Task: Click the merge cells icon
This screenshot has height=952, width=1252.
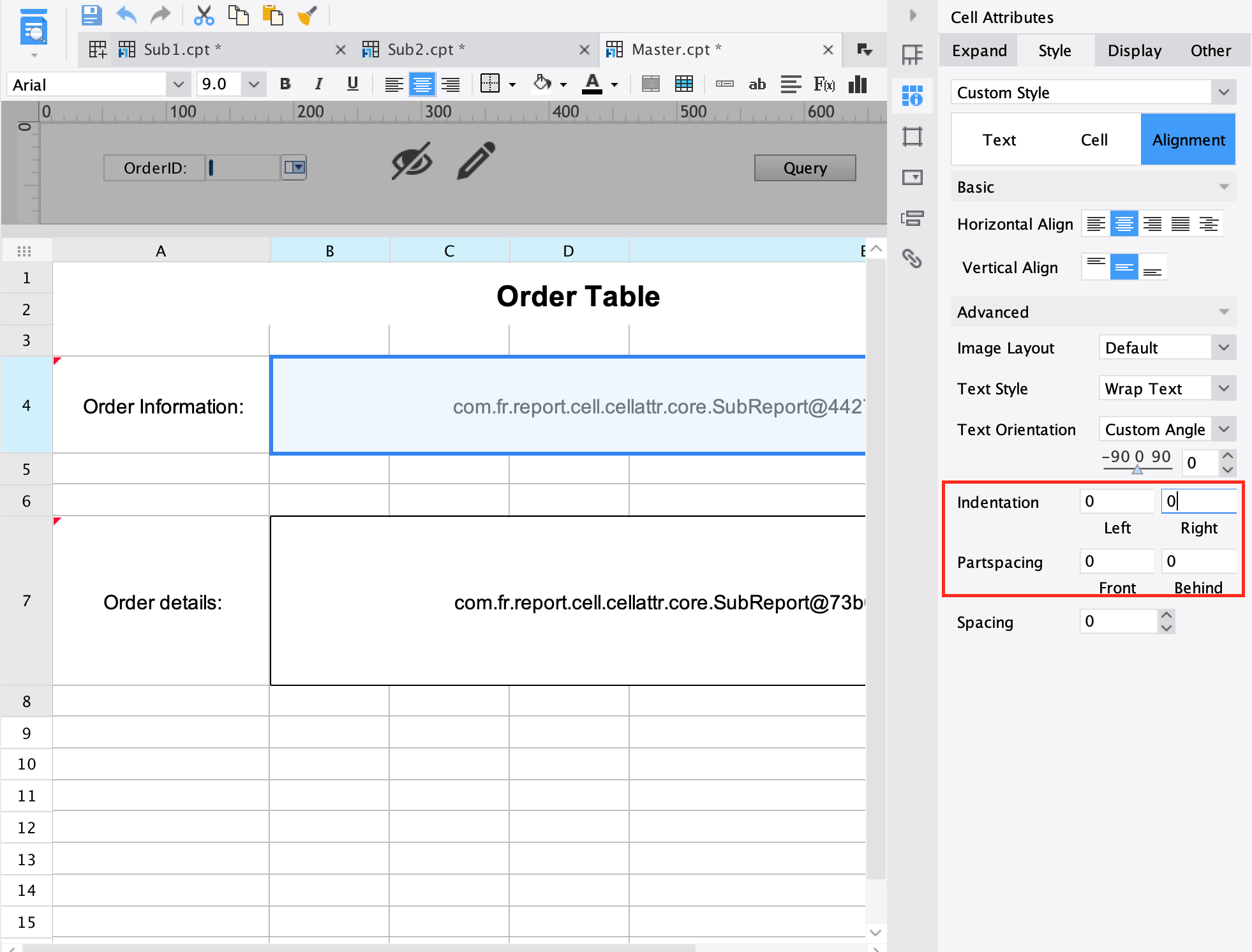Action: tap(650, 84)
